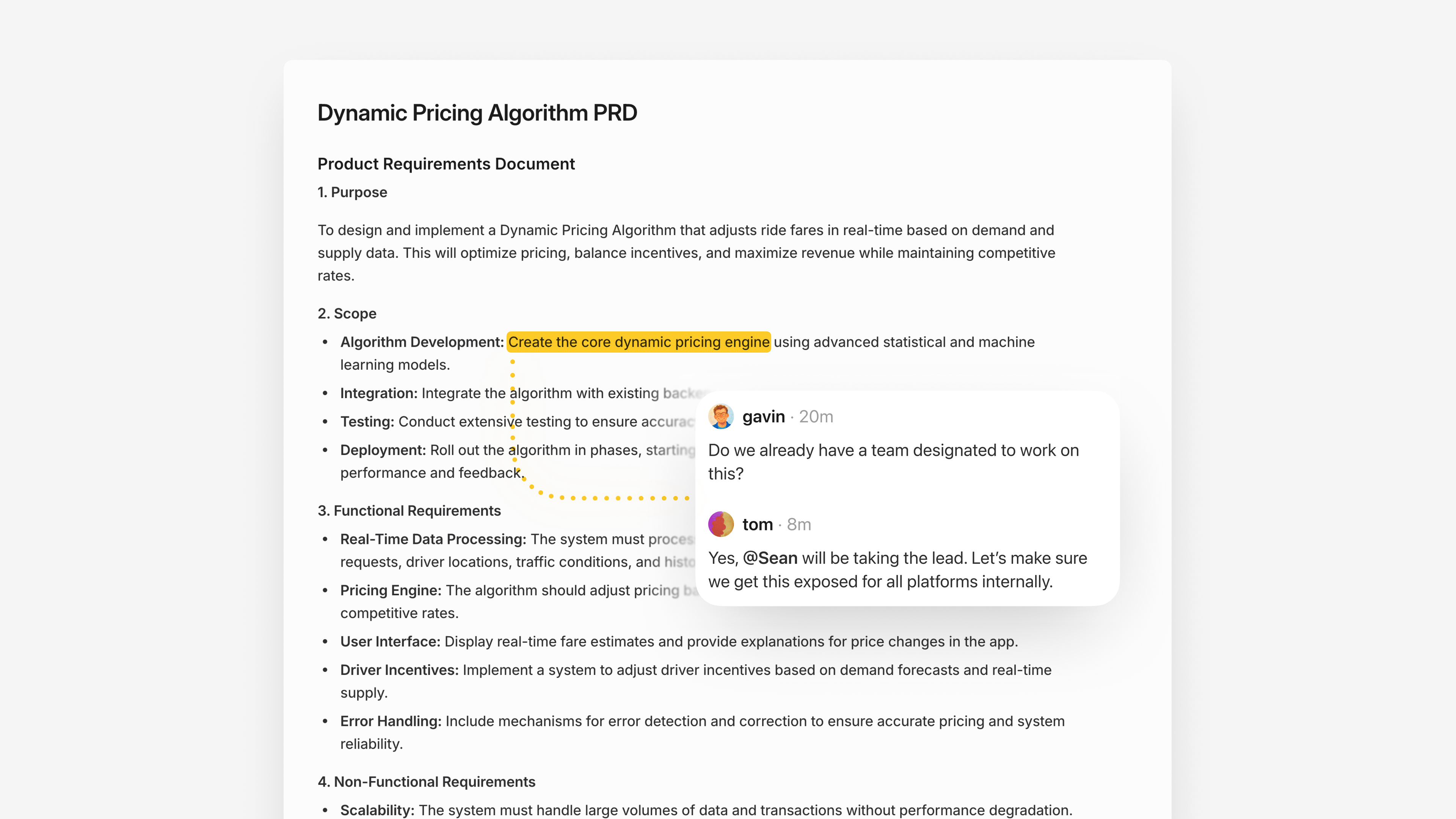Collapse the 2. Scope section heading
The image size is (1456, 819).
[x=347, y=313]
